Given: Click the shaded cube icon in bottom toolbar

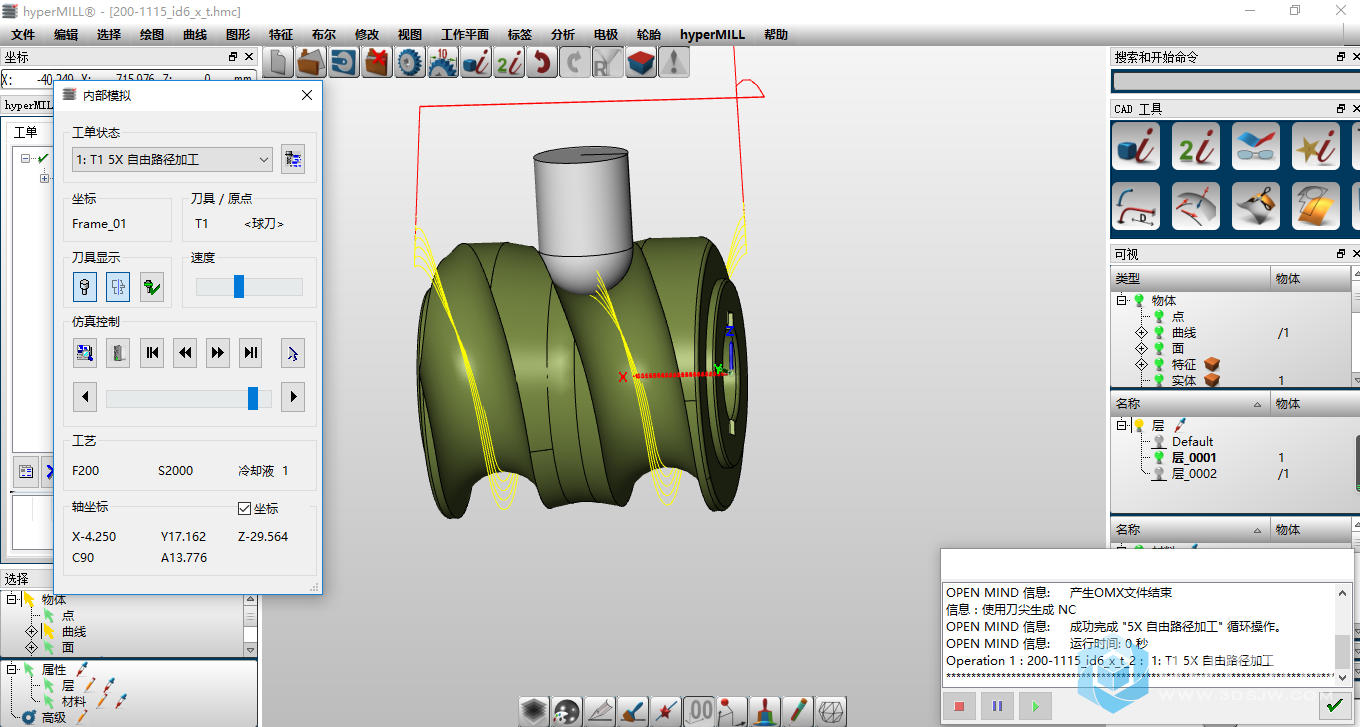Looking at the screenshot, I should tap(533, 711).
